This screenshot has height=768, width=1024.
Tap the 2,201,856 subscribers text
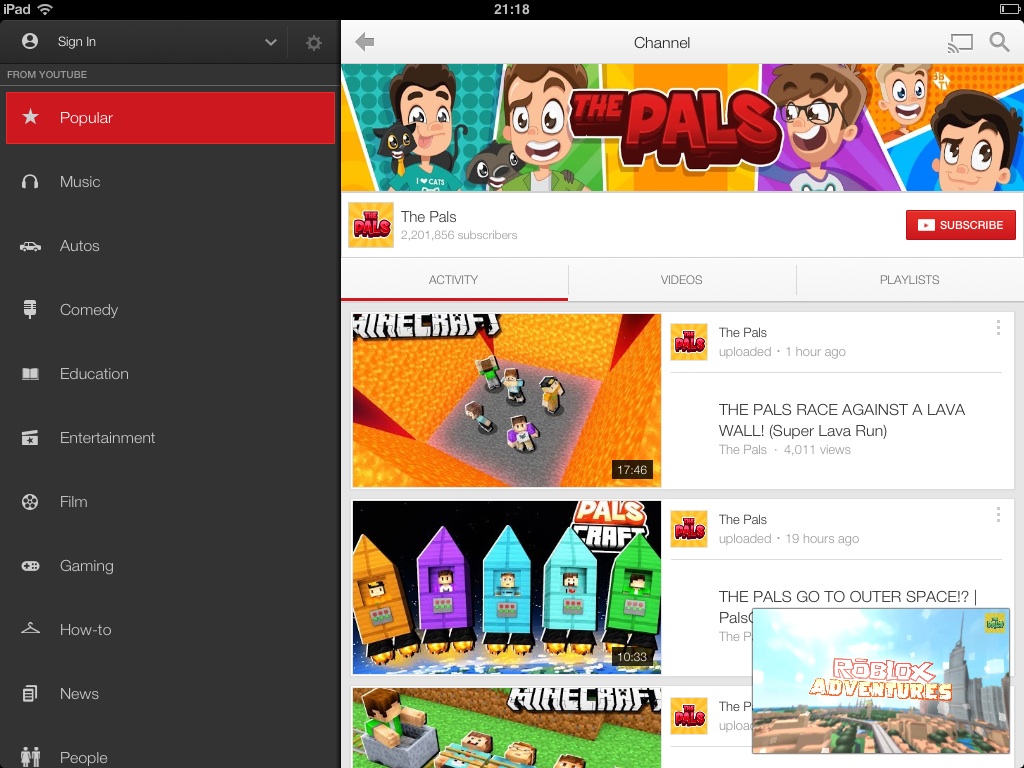459,235
